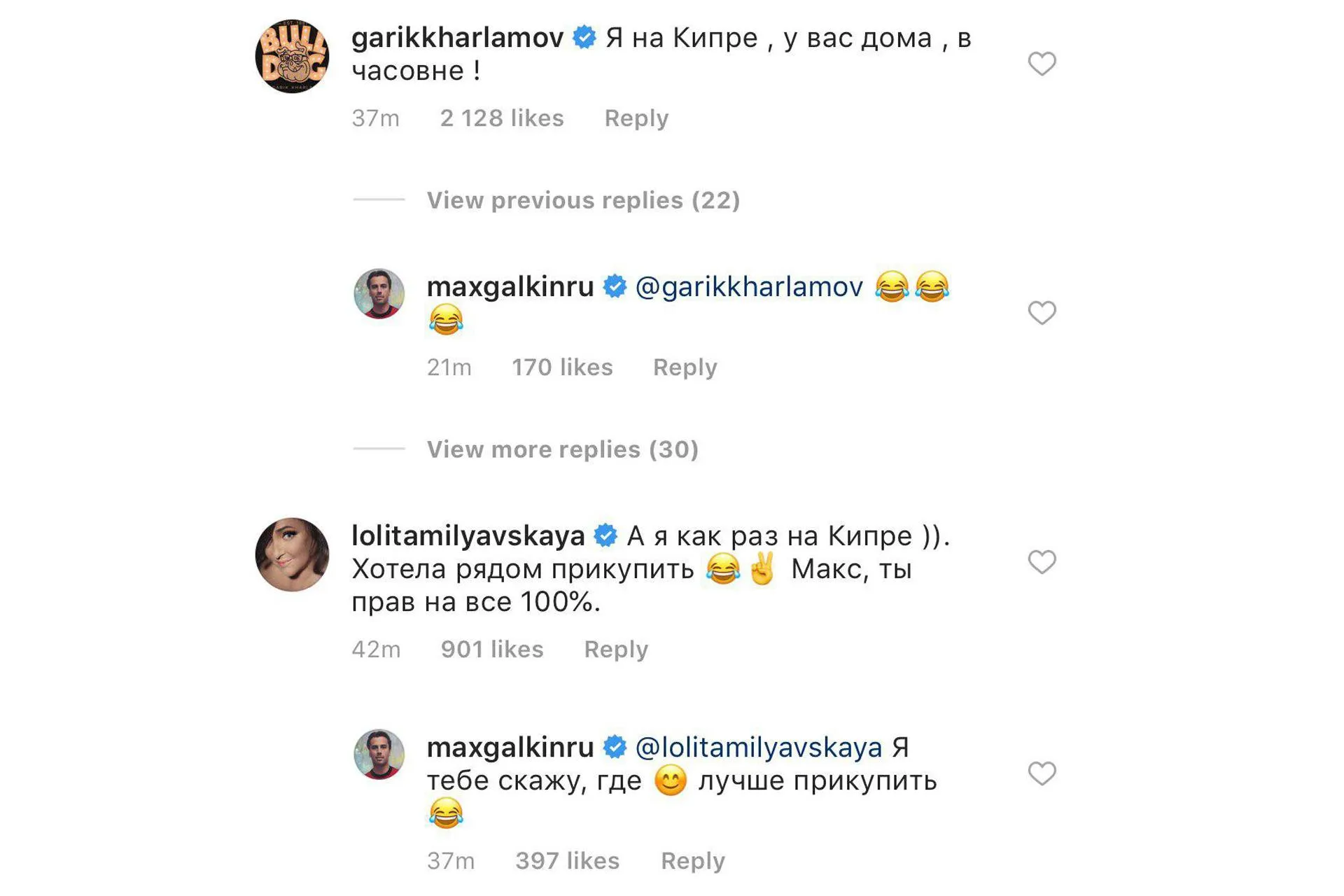Open garikkharlamov's Bulldog profile picture
Image resolution: width=1344 pixels, height=896 pixels.
click(x=292, y=56)
